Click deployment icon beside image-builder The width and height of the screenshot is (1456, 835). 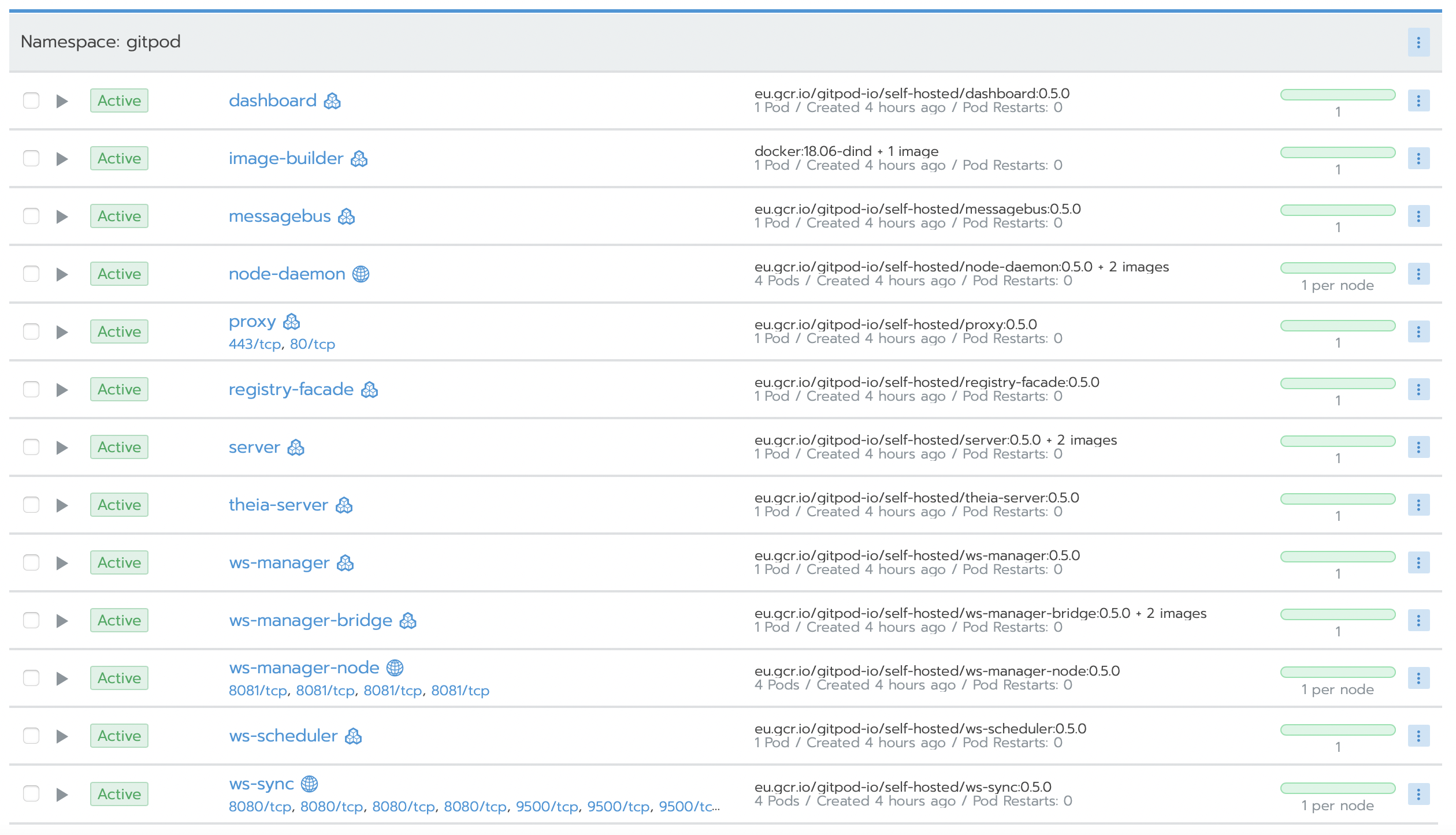click(x=359, y=158)
